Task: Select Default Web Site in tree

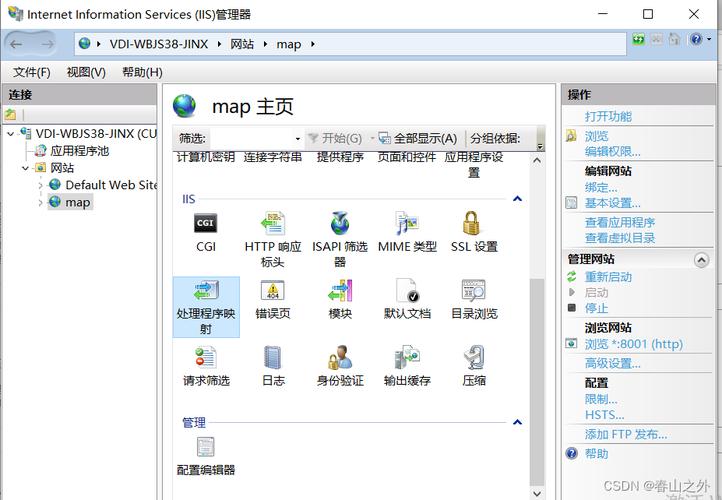Action: pos(111,185)
